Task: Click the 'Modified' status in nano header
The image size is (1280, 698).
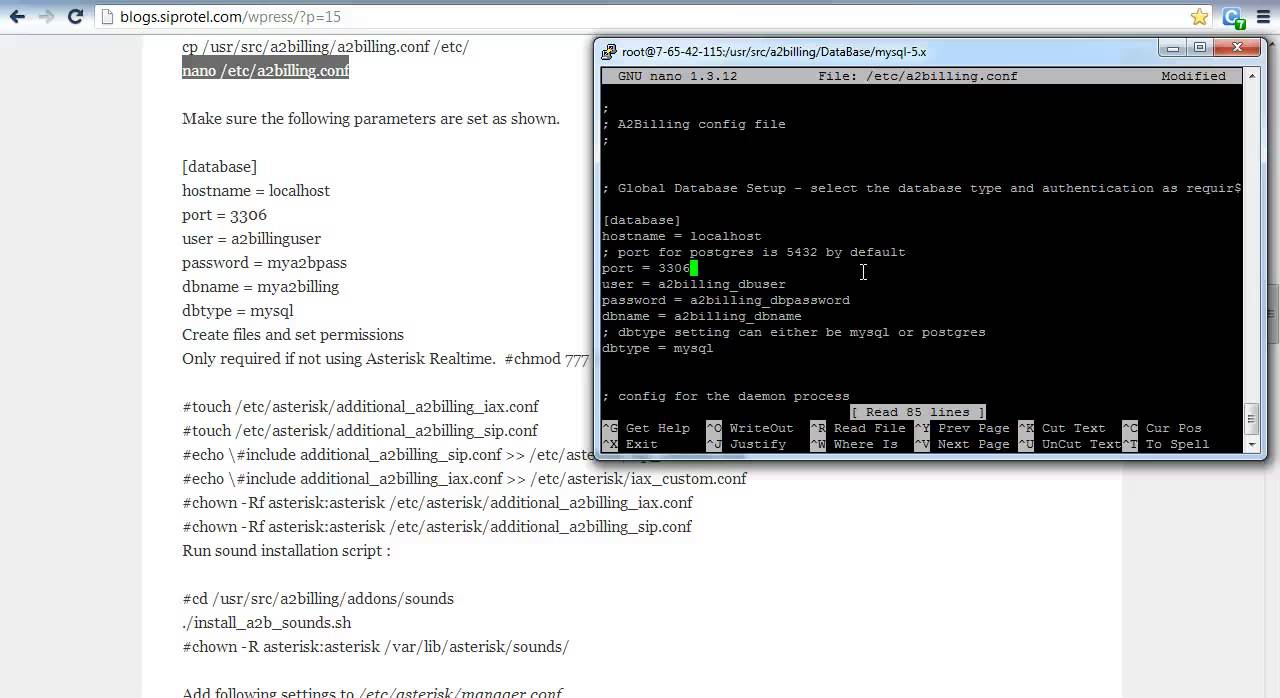Action: pos(1194,76)
